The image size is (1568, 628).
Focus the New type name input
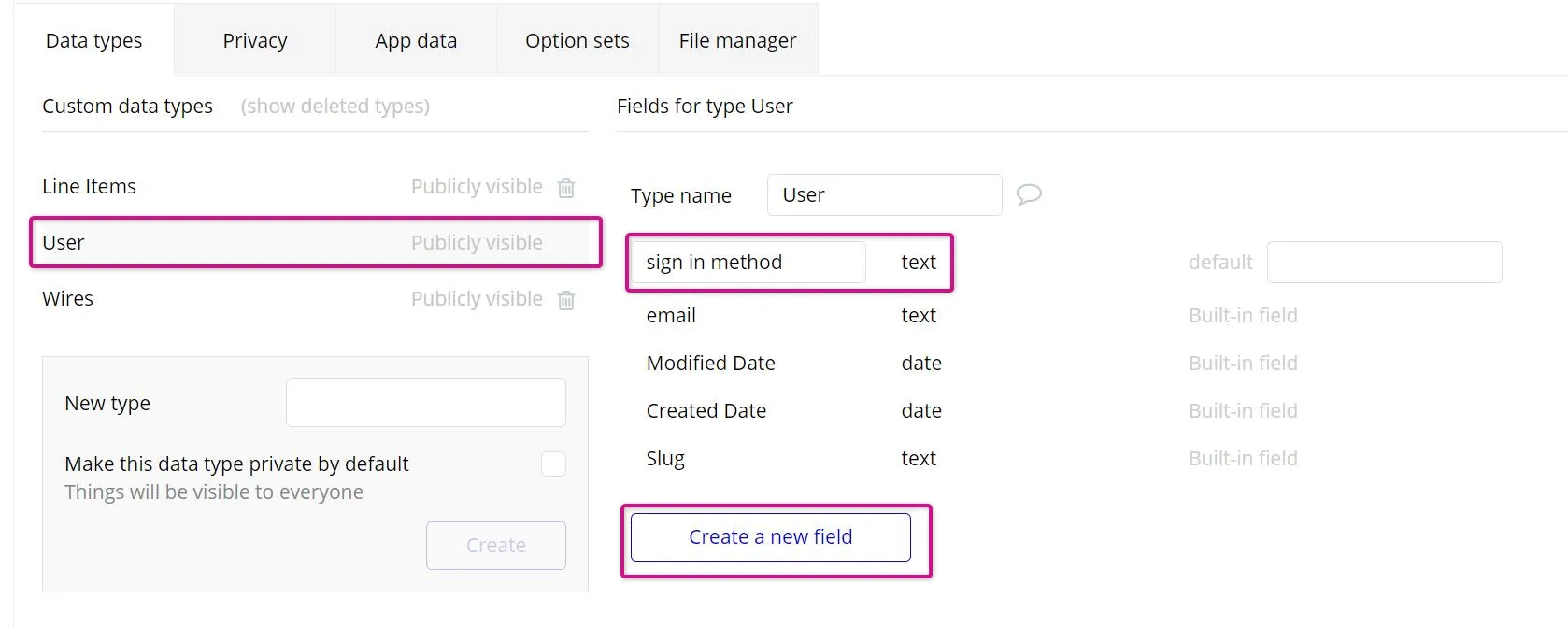(426, 403)
